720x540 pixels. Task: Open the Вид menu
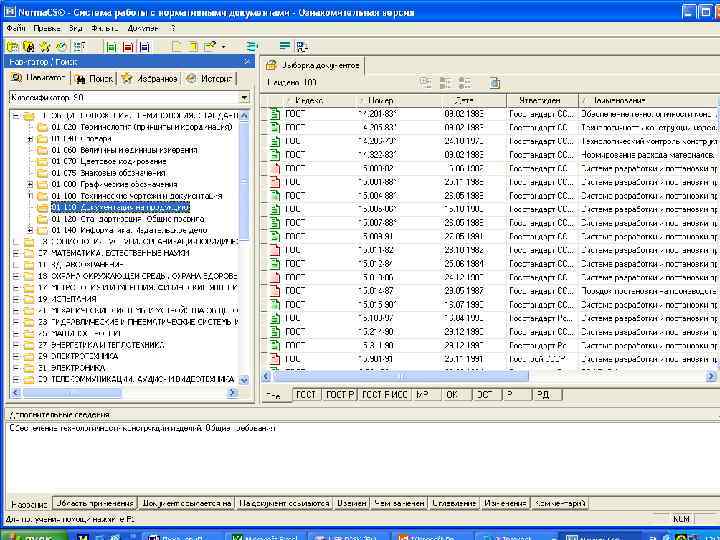point(76,28)
